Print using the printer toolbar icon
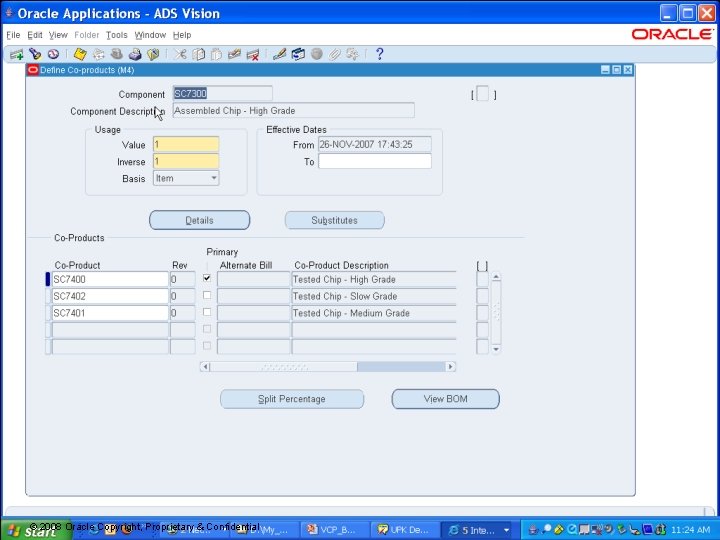The height and width of the screenshot is (540, 720). tap(135, 55)
